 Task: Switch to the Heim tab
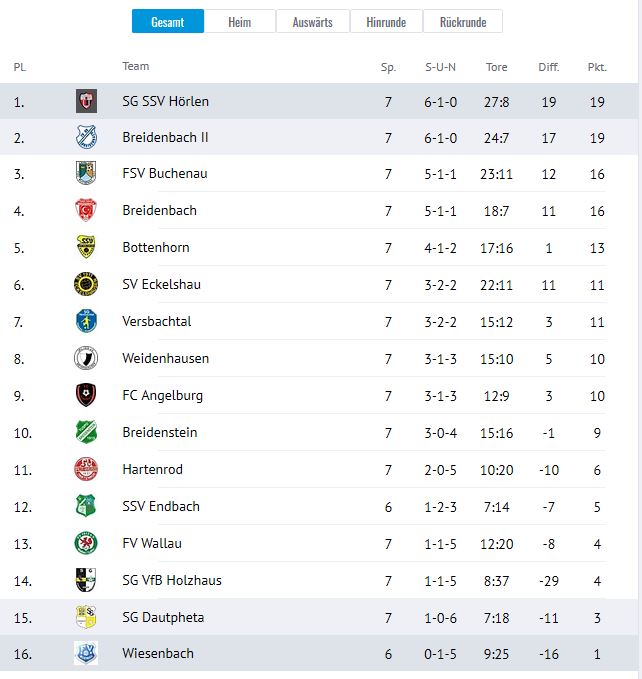240,22
